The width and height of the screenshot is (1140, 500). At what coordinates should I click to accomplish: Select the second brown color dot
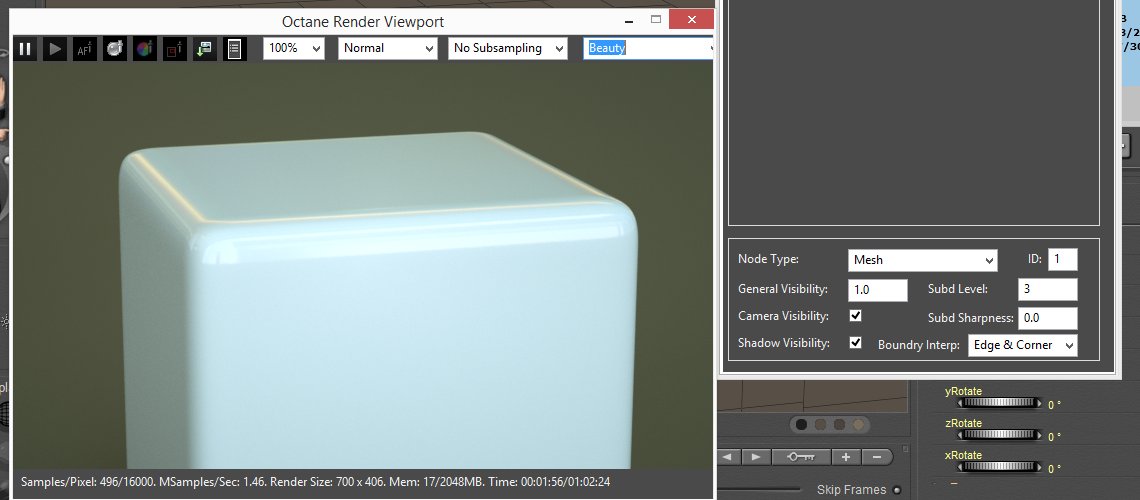tap(820, 424)
